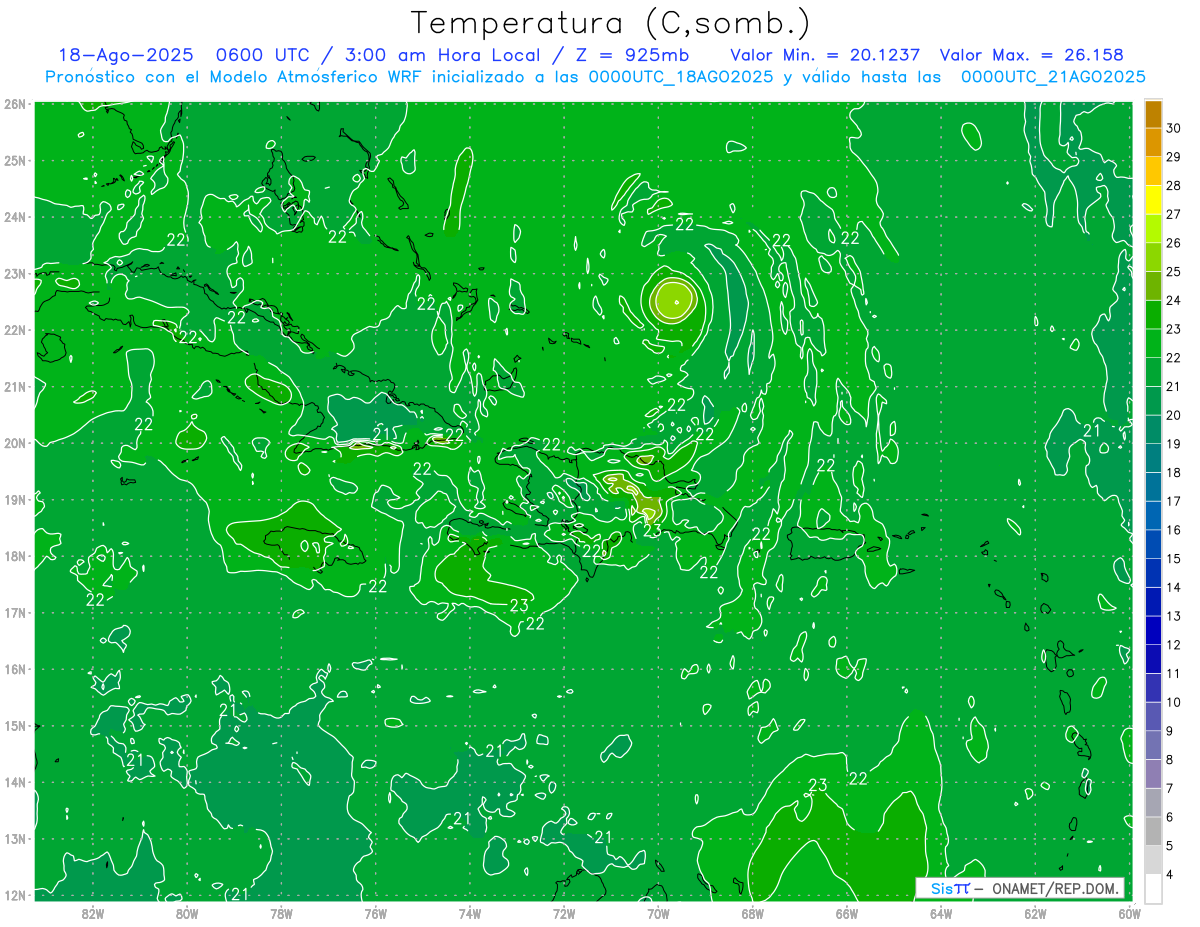Image resolution: width=1200 pixels, height=927 pixels.
Task: Click the "12N" latitude axis label
Action: coord(15,895)
